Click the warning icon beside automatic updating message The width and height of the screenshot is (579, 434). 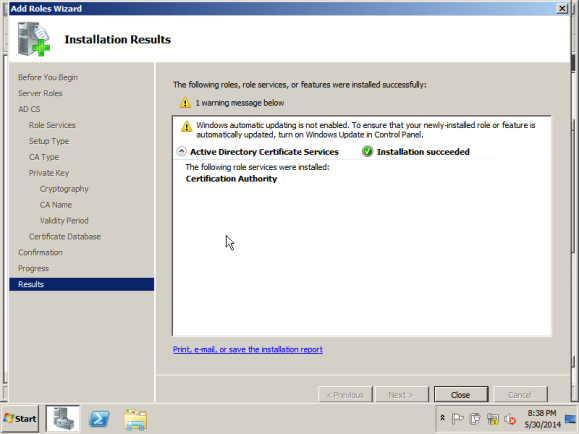point(186,127)
